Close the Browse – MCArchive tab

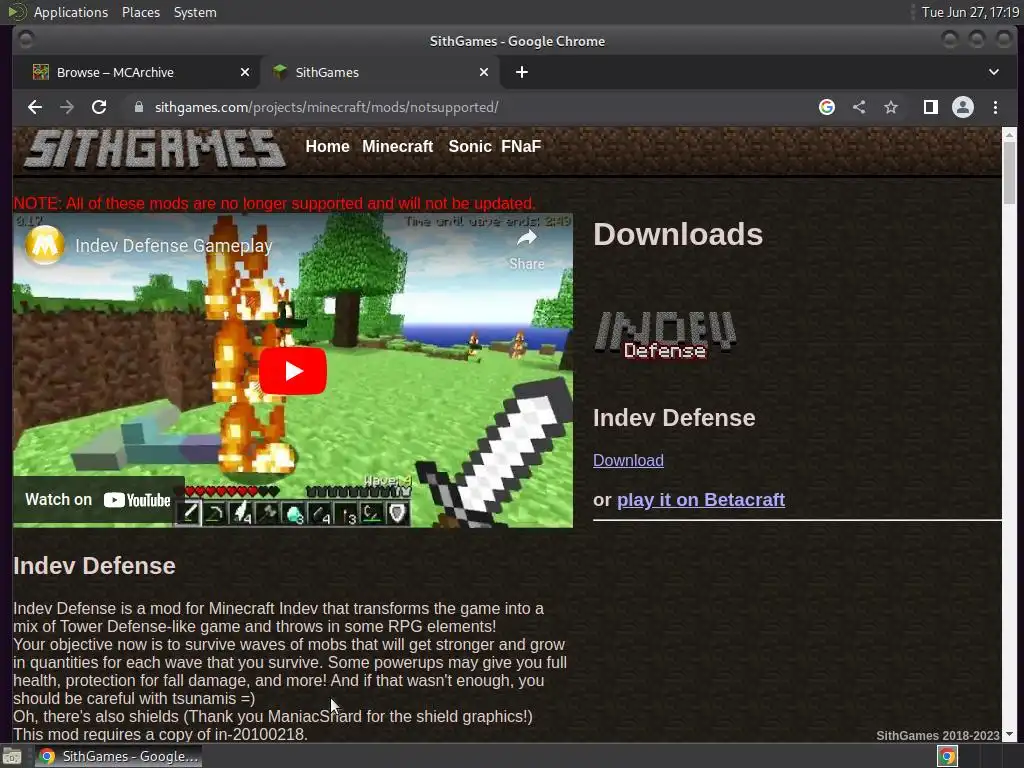pos(245,72)
